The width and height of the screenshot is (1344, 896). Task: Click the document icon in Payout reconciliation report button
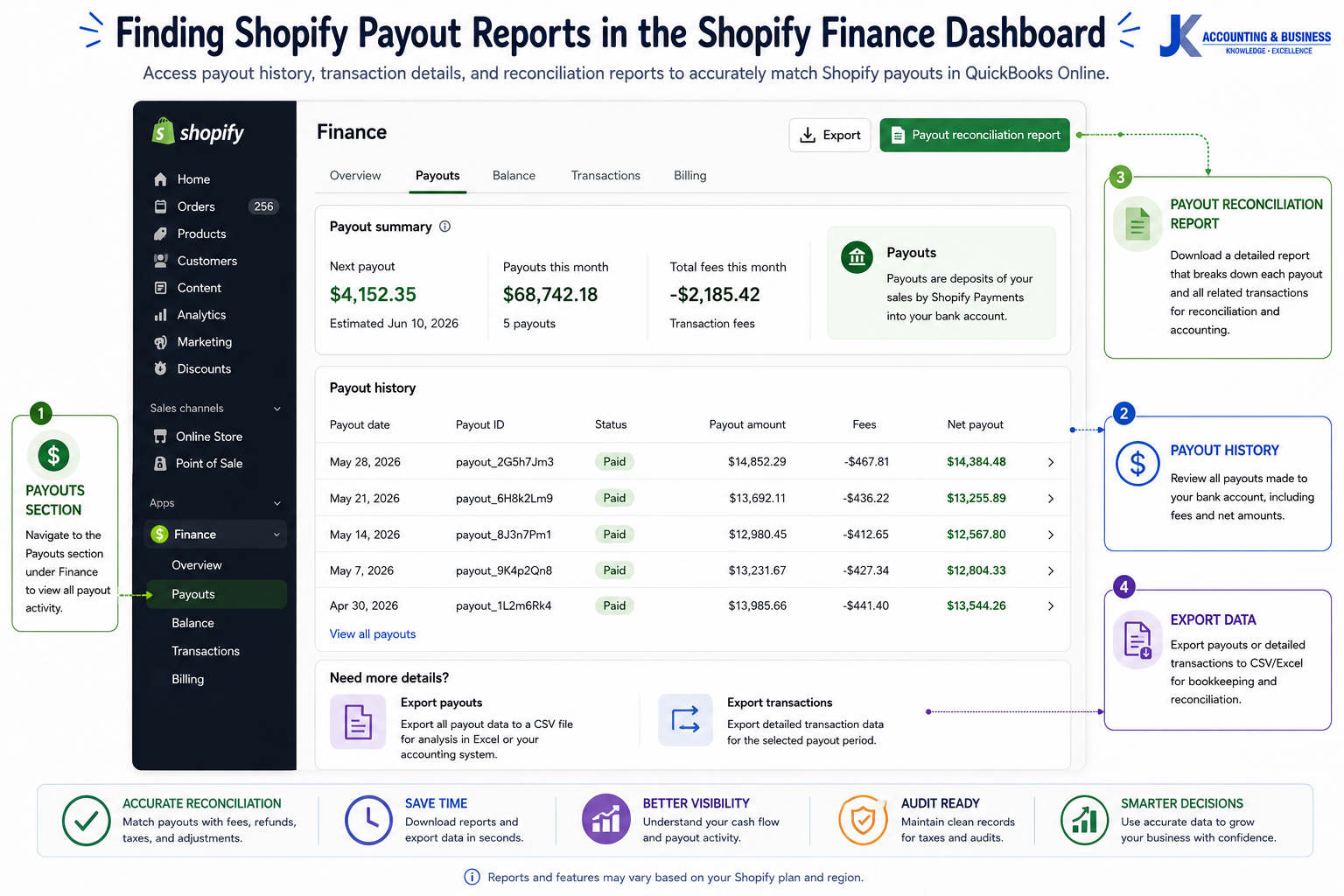point(898,135)
